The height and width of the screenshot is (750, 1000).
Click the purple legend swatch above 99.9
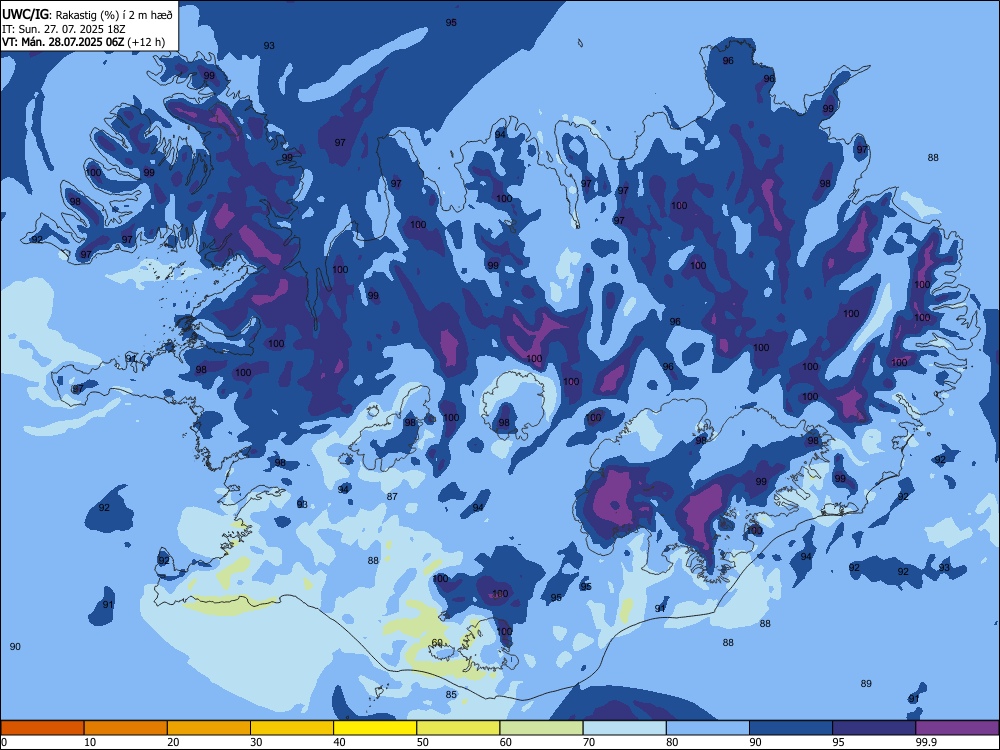click(957, 728)
